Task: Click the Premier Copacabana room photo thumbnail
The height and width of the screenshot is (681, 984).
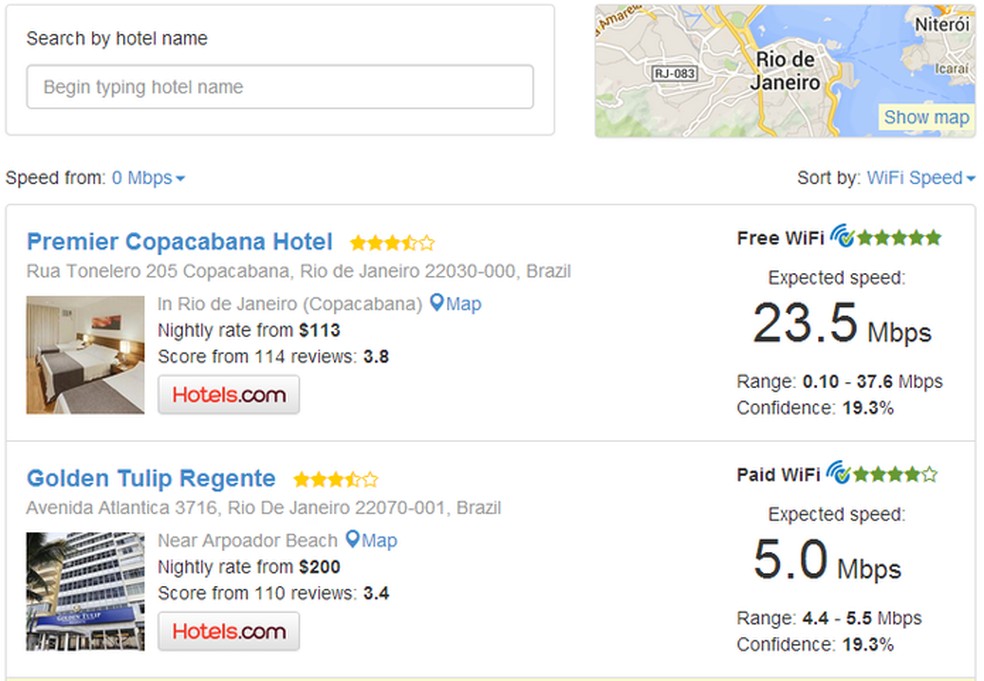Action: click(x=85, y=355)
